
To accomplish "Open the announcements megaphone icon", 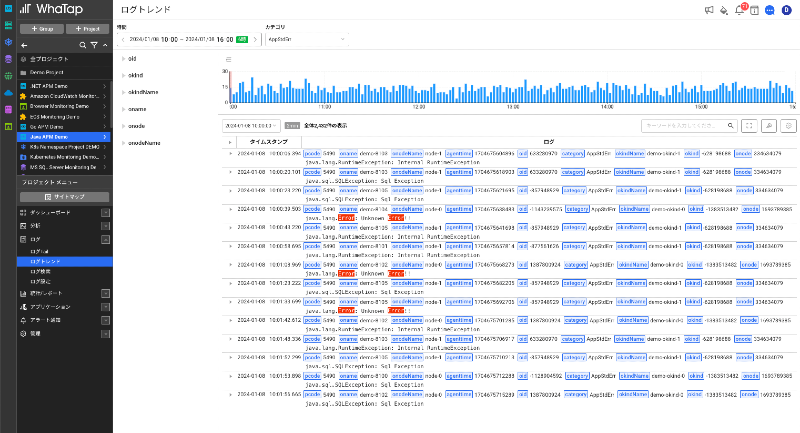I will coord(709,10).
